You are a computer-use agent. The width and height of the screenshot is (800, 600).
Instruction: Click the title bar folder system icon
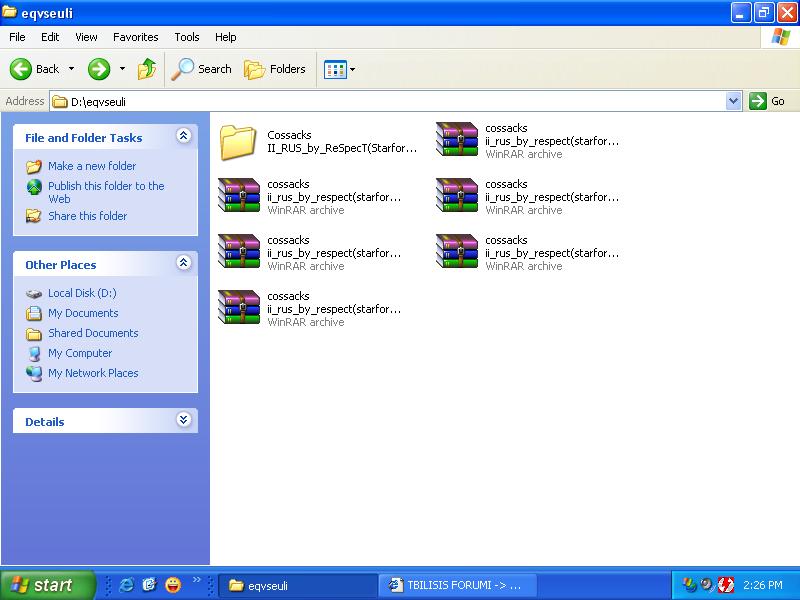10,12
